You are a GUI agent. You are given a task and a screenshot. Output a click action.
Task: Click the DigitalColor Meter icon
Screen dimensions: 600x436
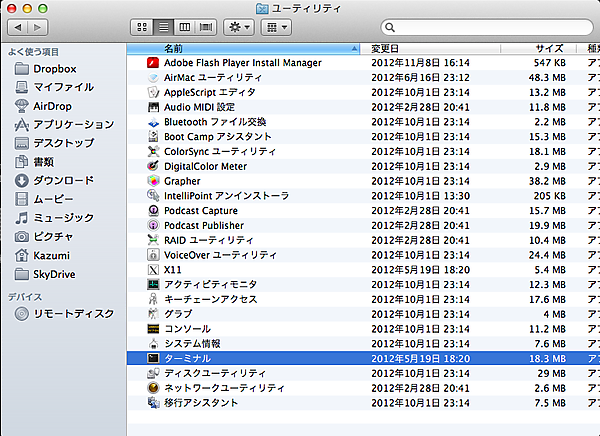tap(153, 166)
